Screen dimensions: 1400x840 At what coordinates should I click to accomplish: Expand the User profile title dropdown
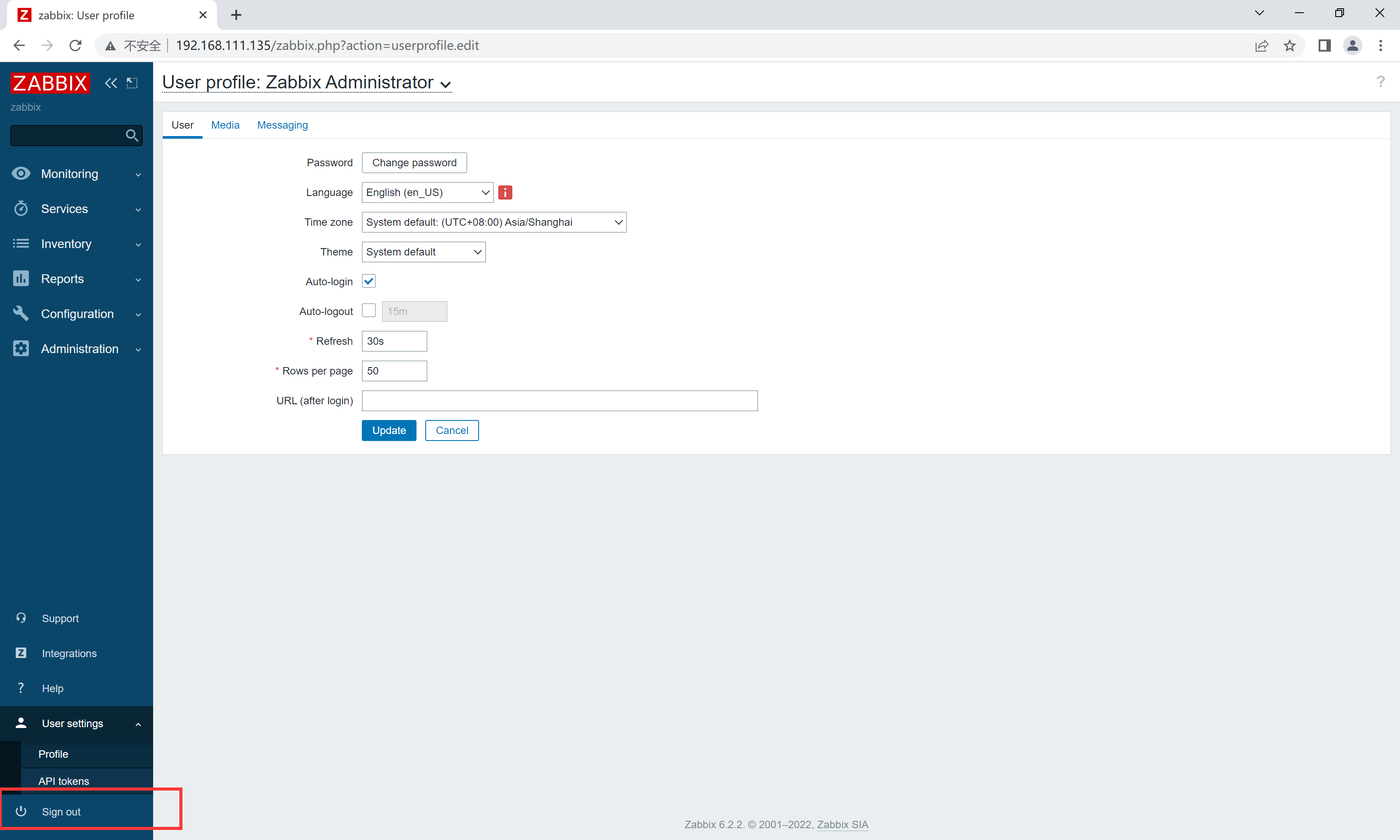click(445, 85)
